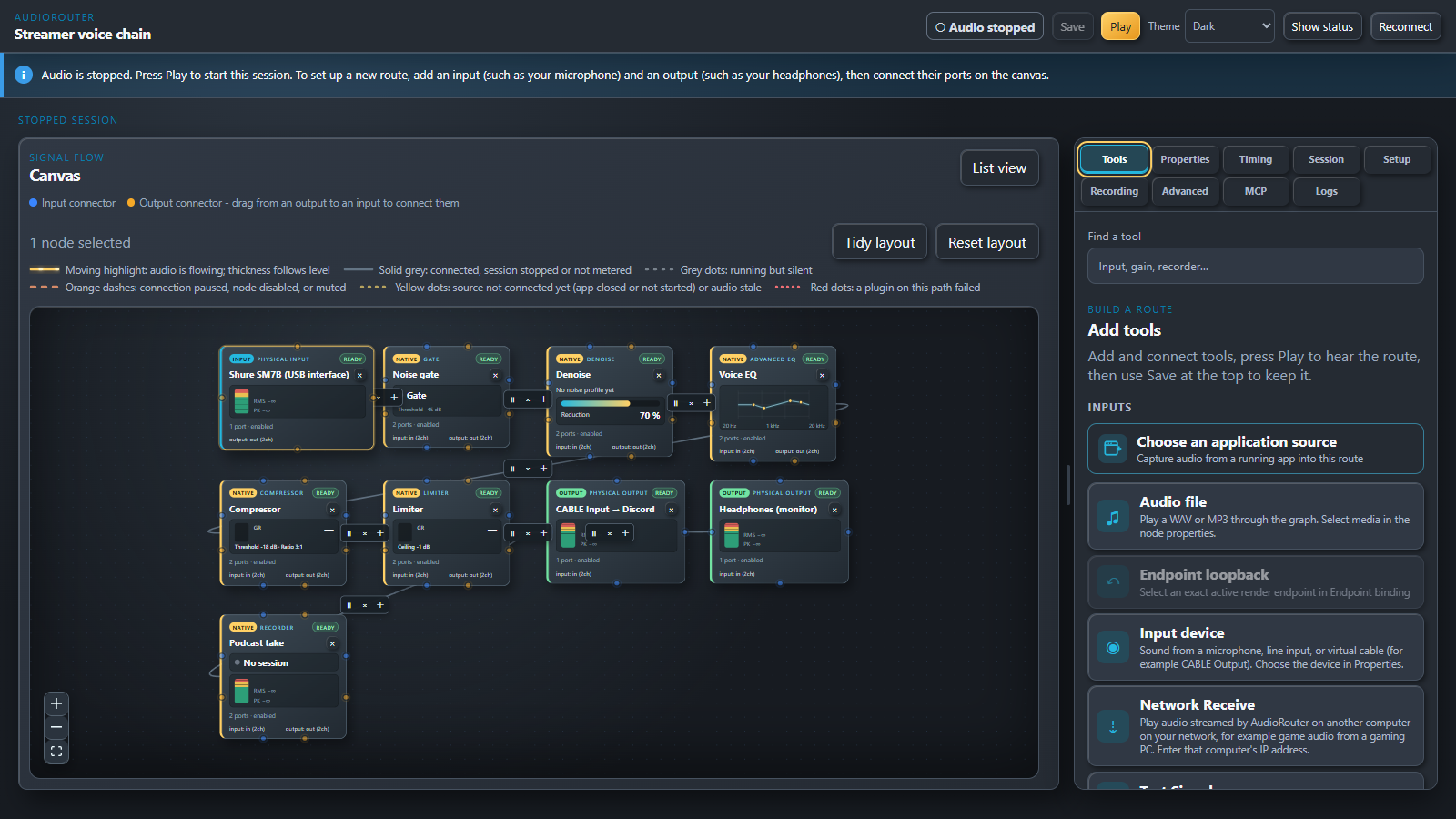Remove the Compressor node using its X icon
Image resolution: width=1456 pixels, height=819 pixels.
[332, 510]
